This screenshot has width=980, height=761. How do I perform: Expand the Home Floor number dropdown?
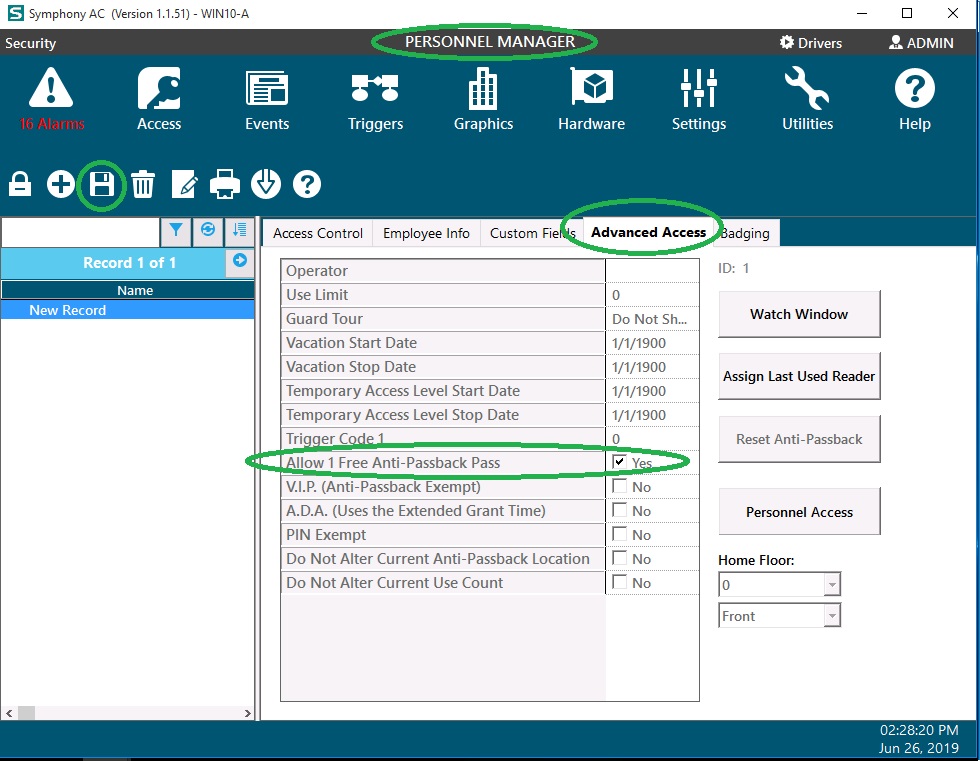(x=831, y=585)
